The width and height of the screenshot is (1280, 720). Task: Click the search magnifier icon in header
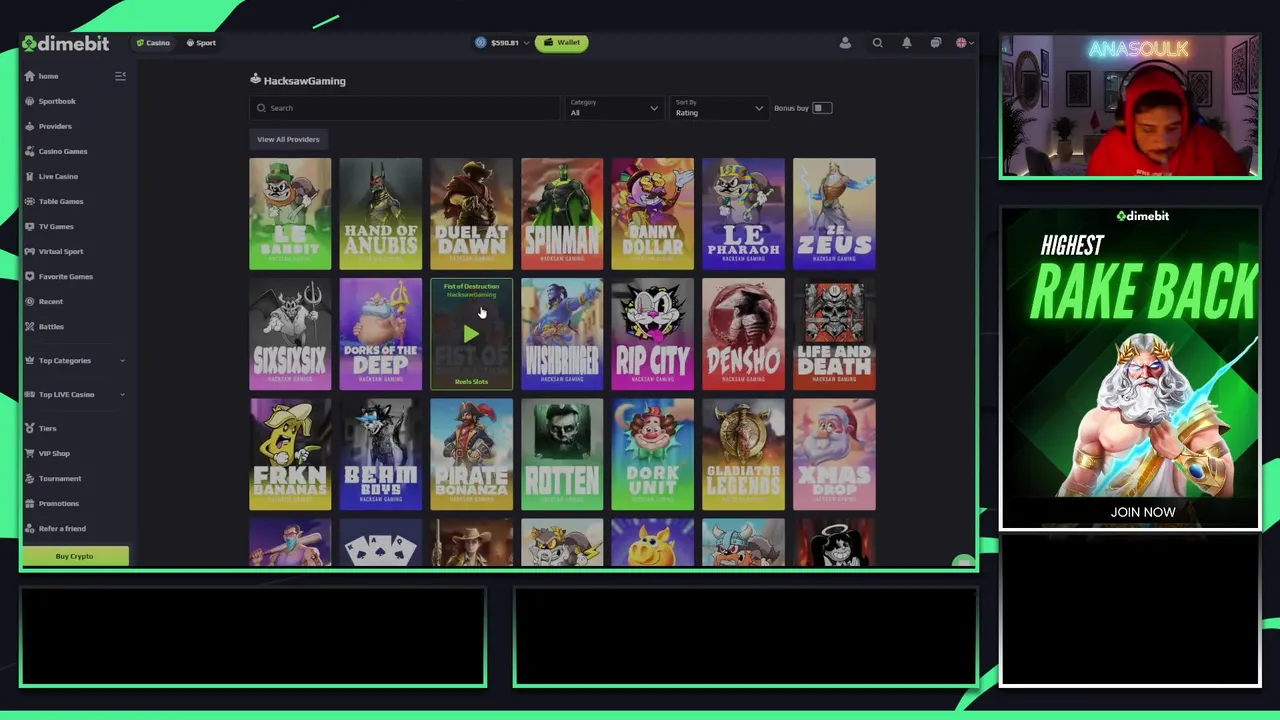pos(877,43)
